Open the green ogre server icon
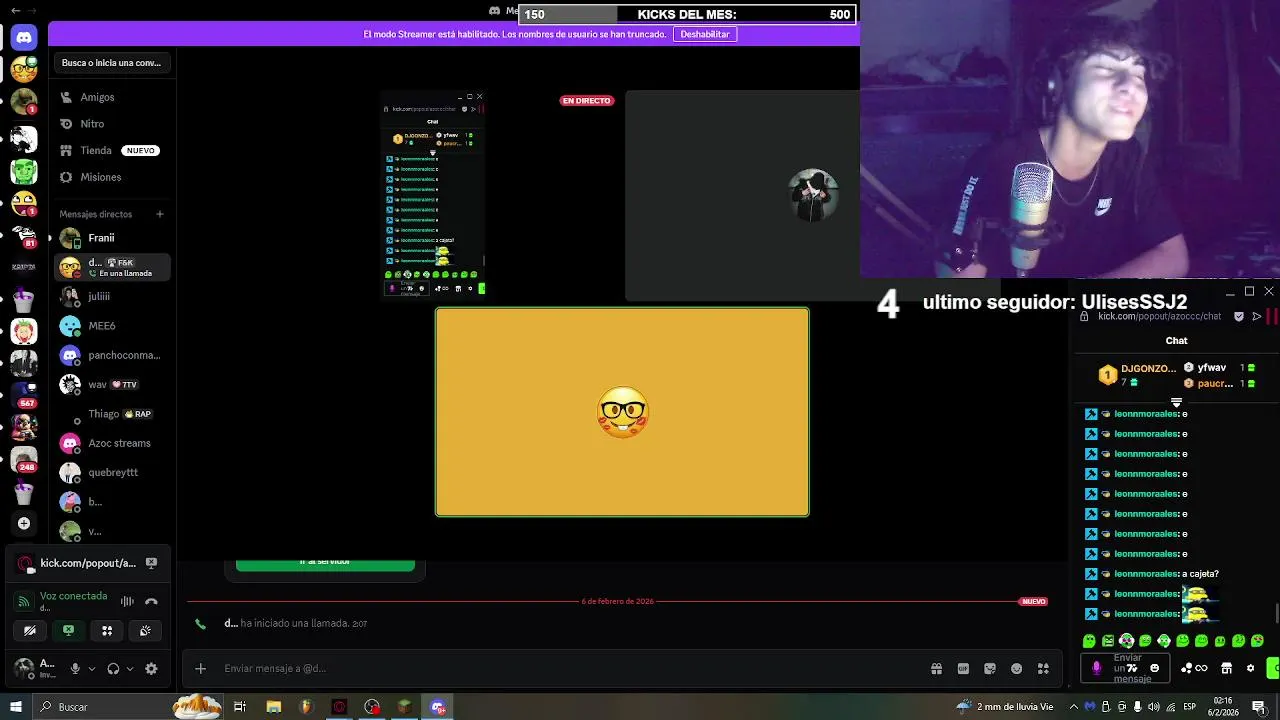Image resolution: width=1280 pixels, height=720 pixels. tap(24, 171)
